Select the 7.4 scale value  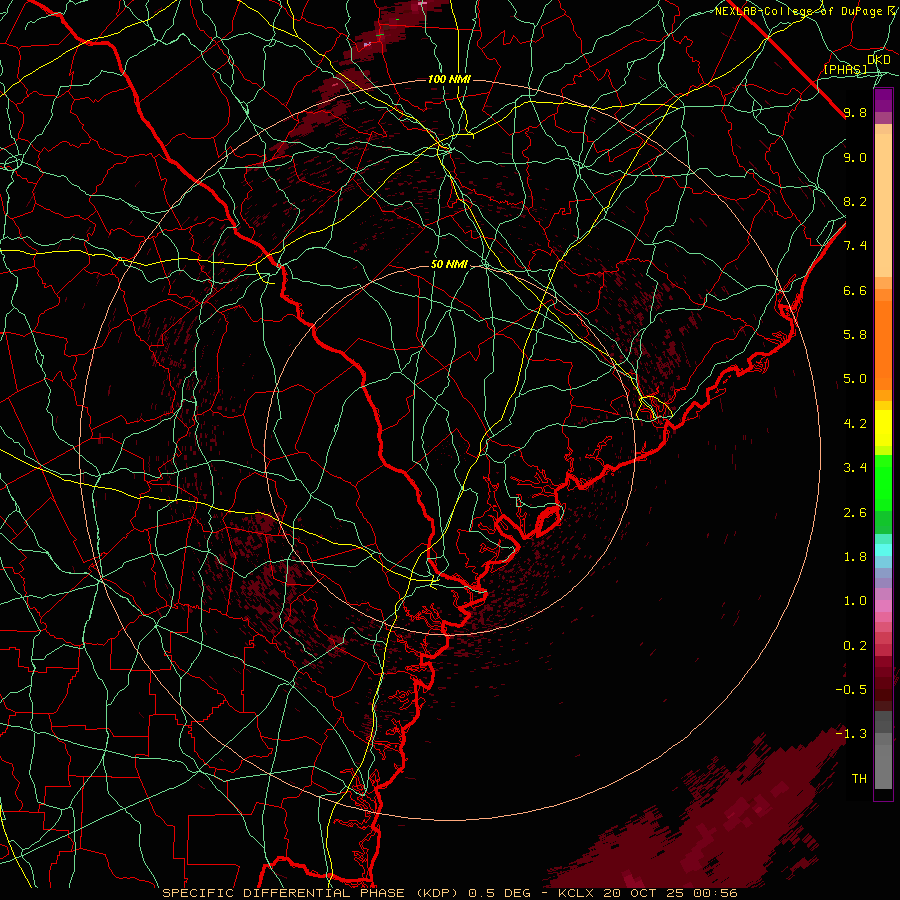pos(855,246)
